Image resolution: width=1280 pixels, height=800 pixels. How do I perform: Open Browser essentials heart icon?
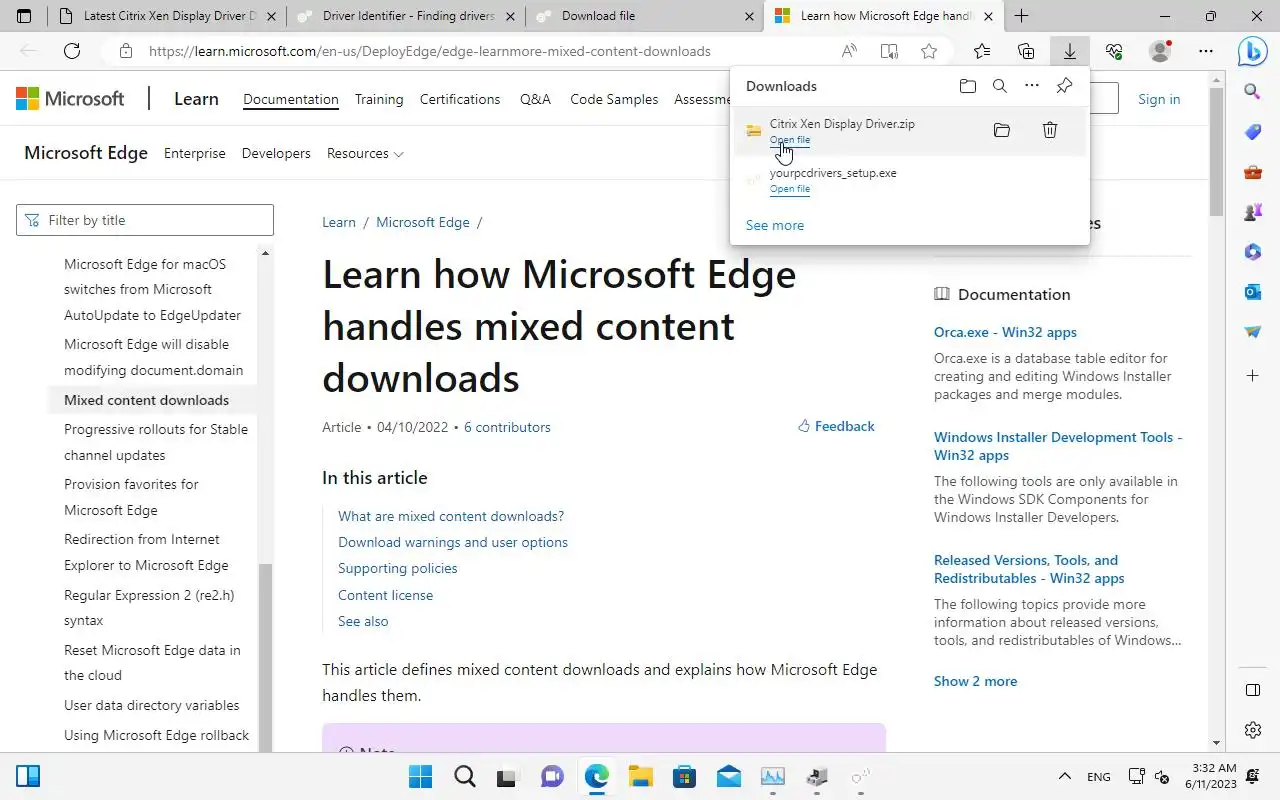pos(1114,51)
